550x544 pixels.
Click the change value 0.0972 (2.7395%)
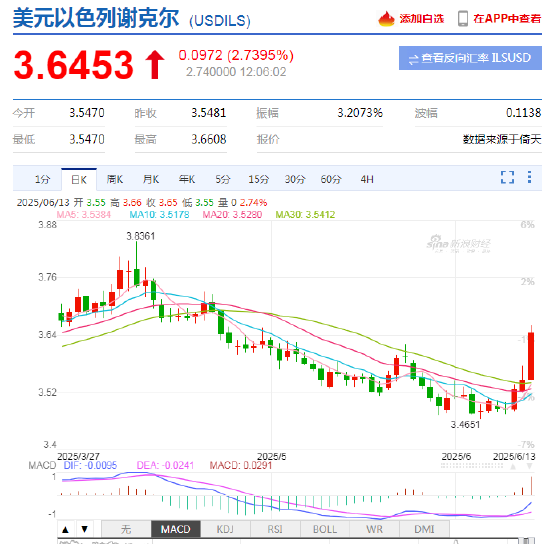[x=236, y=55]
